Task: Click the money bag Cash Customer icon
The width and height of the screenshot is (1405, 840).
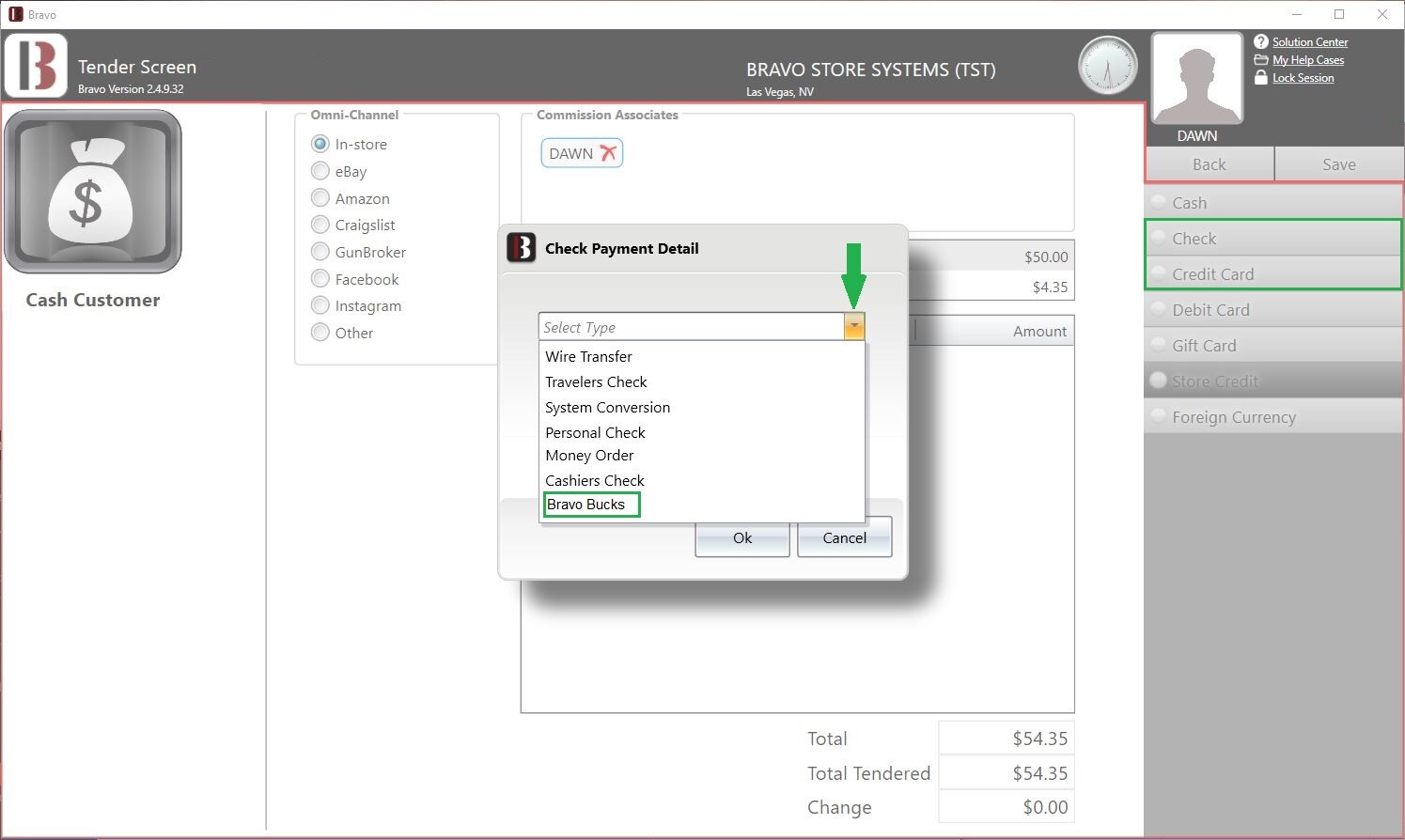Action: [x=92, y=192]
